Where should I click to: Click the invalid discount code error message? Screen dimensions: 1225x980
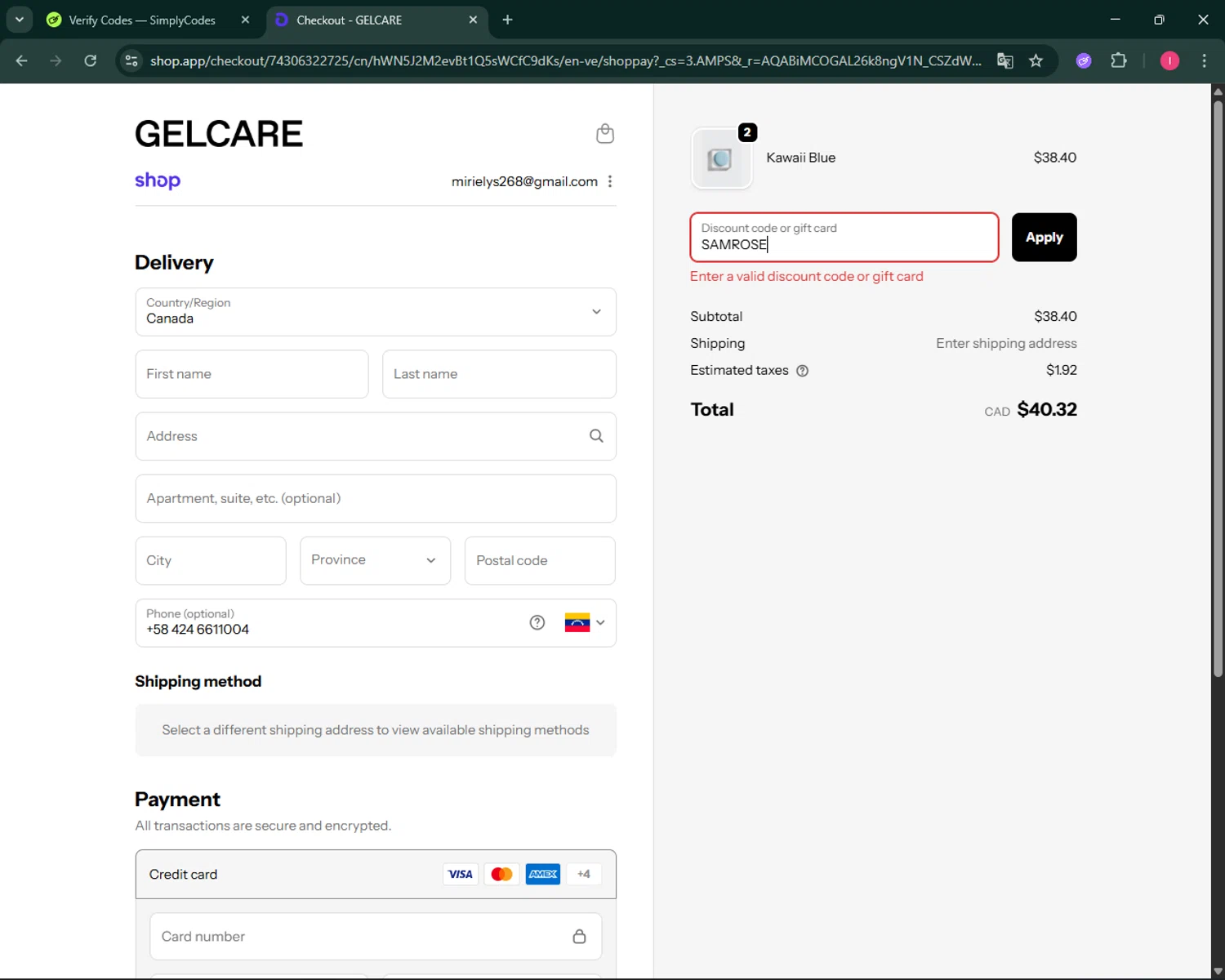(x=806, y=276)
